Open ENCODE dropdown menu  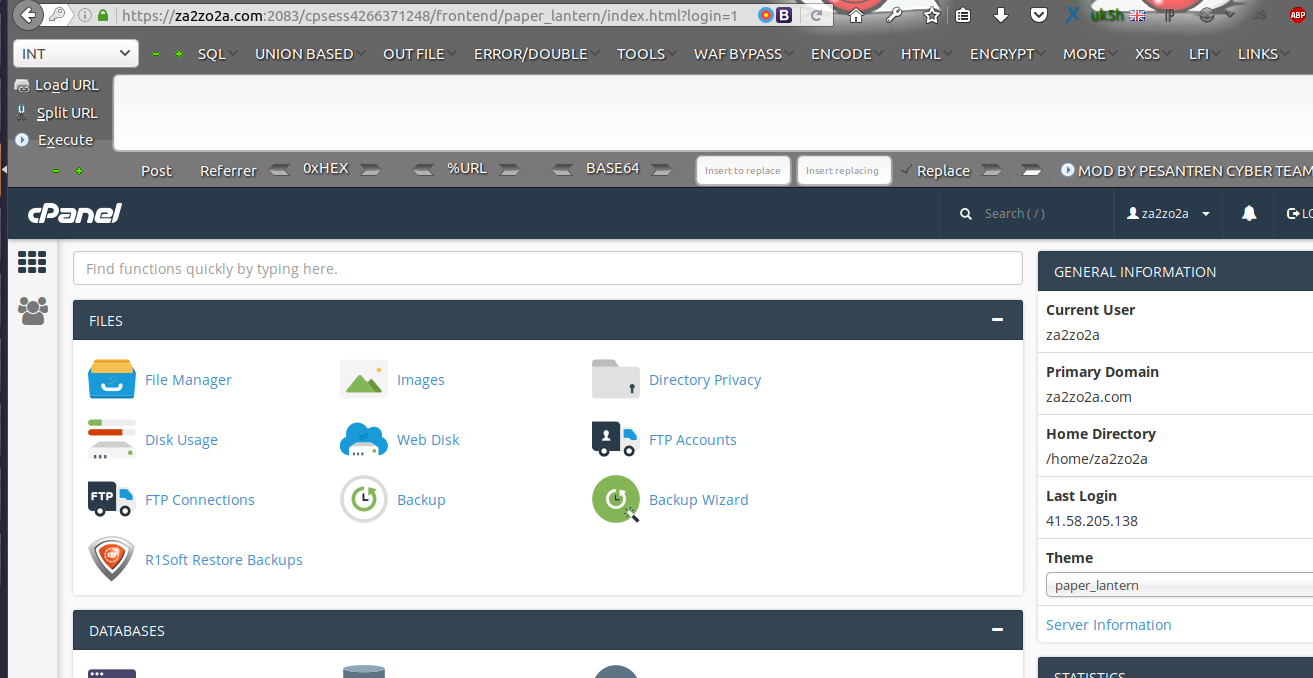pos(847,54)
